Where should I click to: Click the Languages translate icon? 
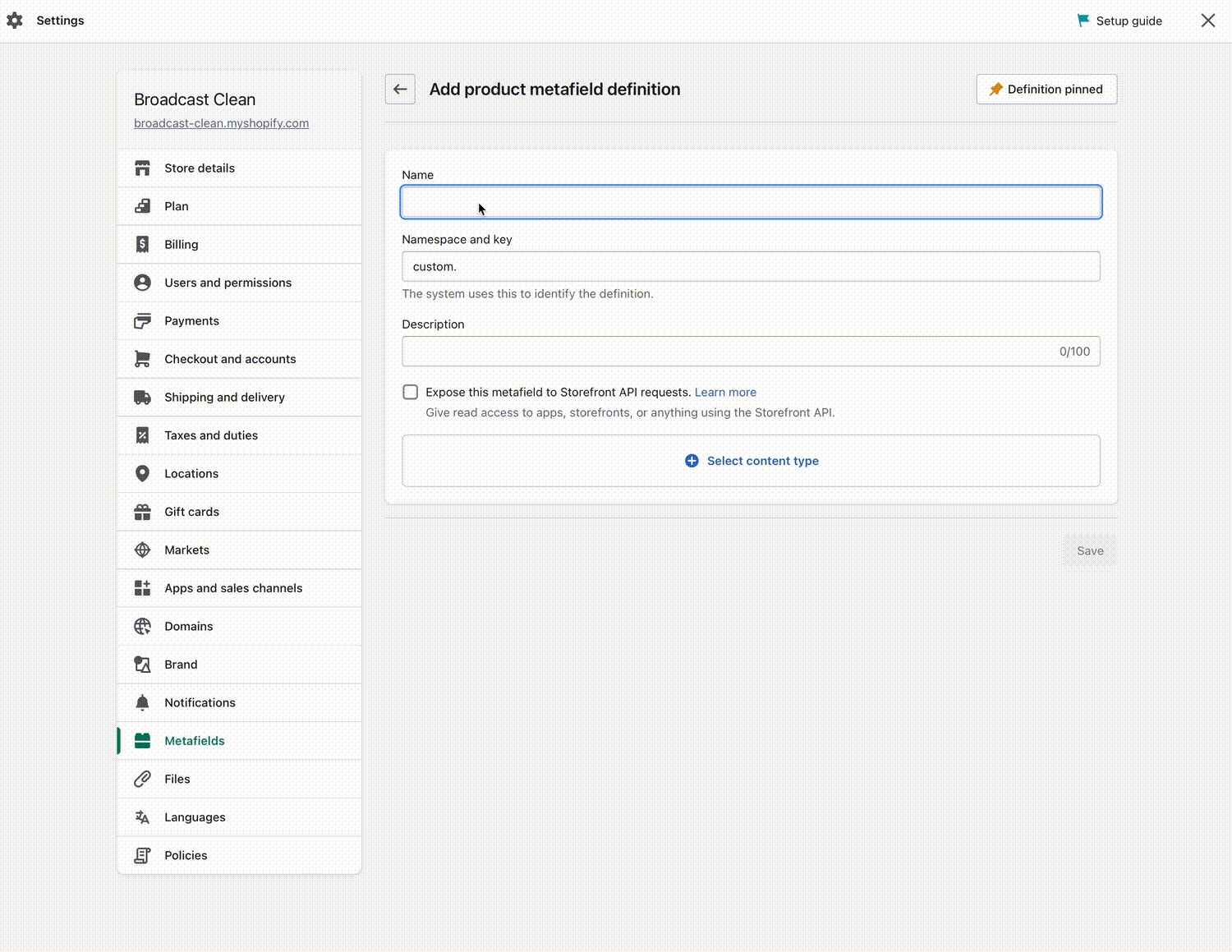142,817
